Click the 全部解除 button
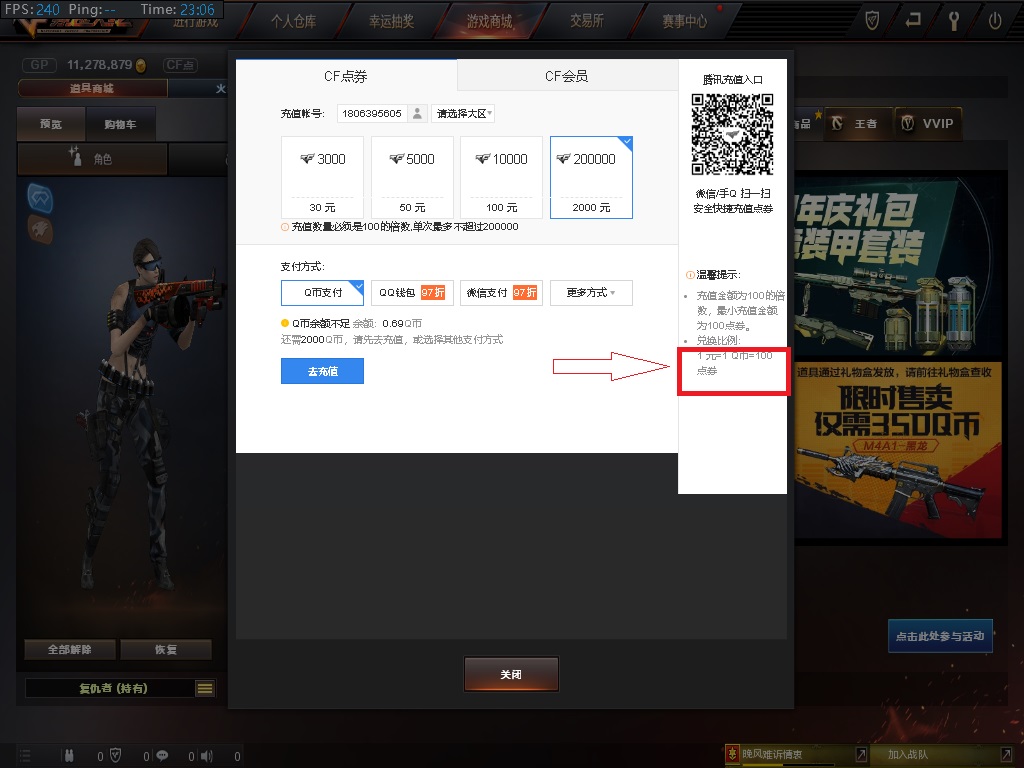1024x768 pixels. (70, 649)
